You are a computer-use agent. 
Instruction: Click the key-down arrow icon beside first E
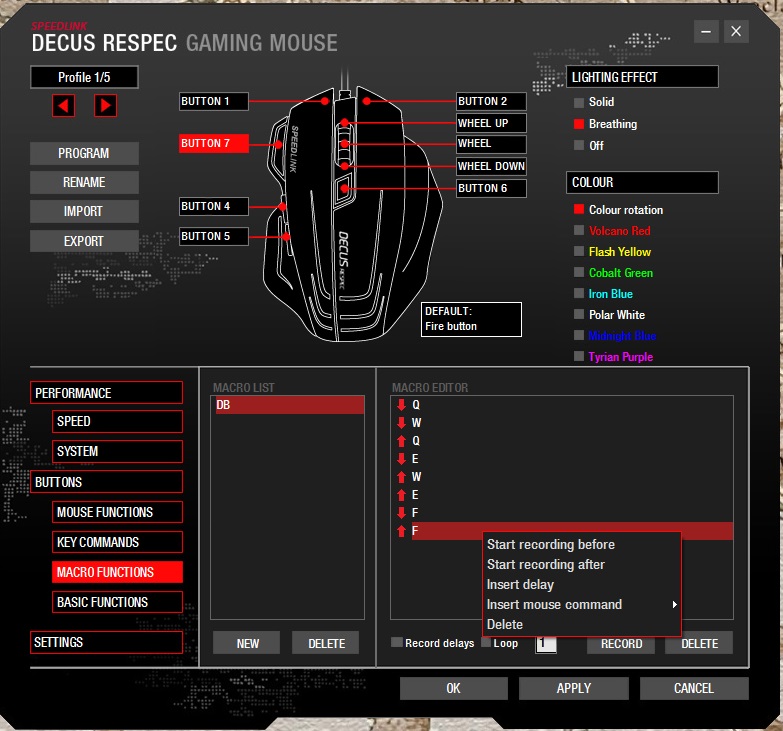(401, 459)
